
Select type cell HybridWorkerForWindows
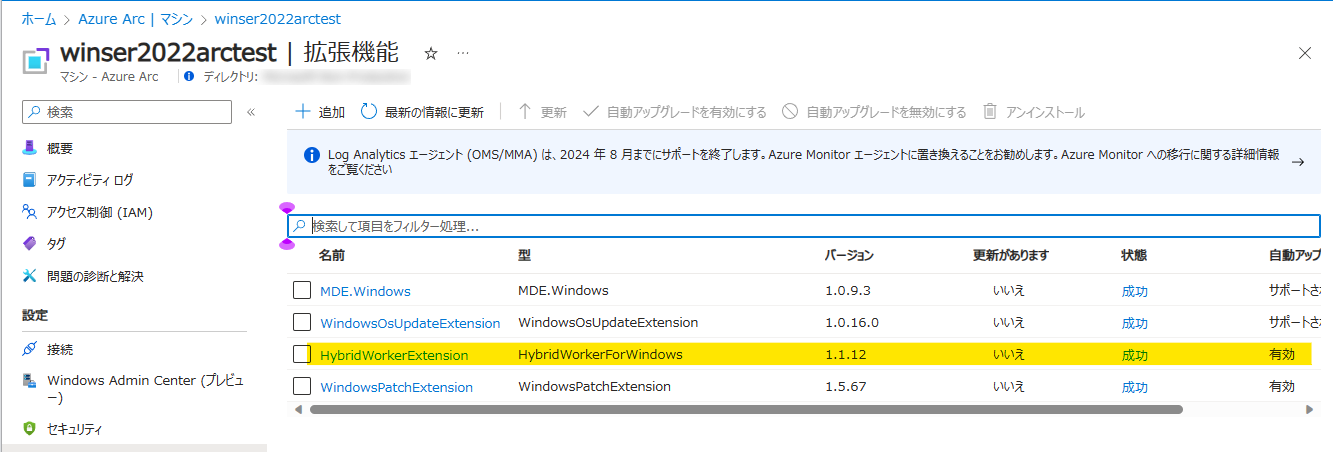pos(600,354)
